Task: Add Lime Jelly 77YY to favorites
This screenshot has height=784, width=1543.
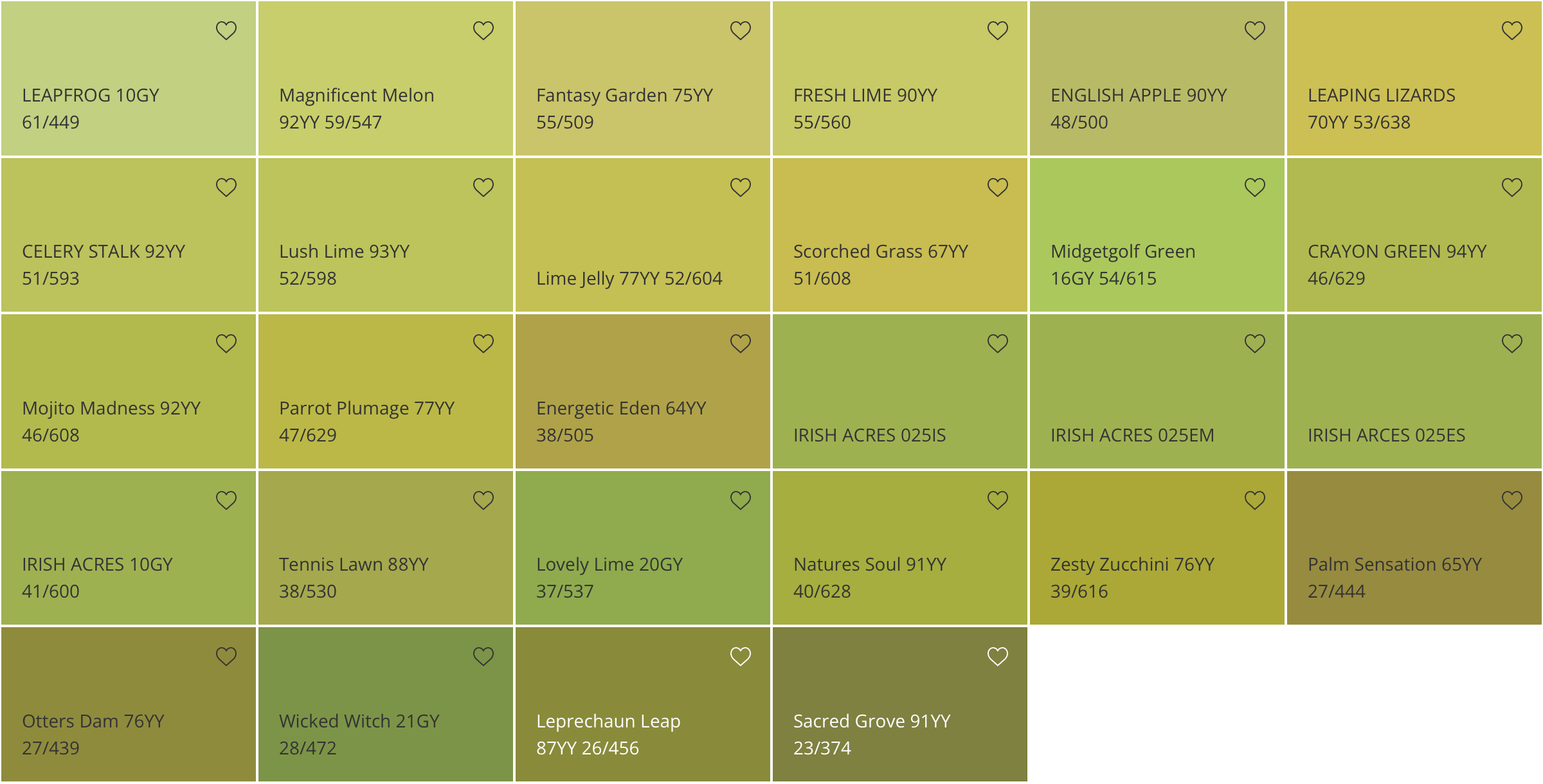Action: pos(741,188)
